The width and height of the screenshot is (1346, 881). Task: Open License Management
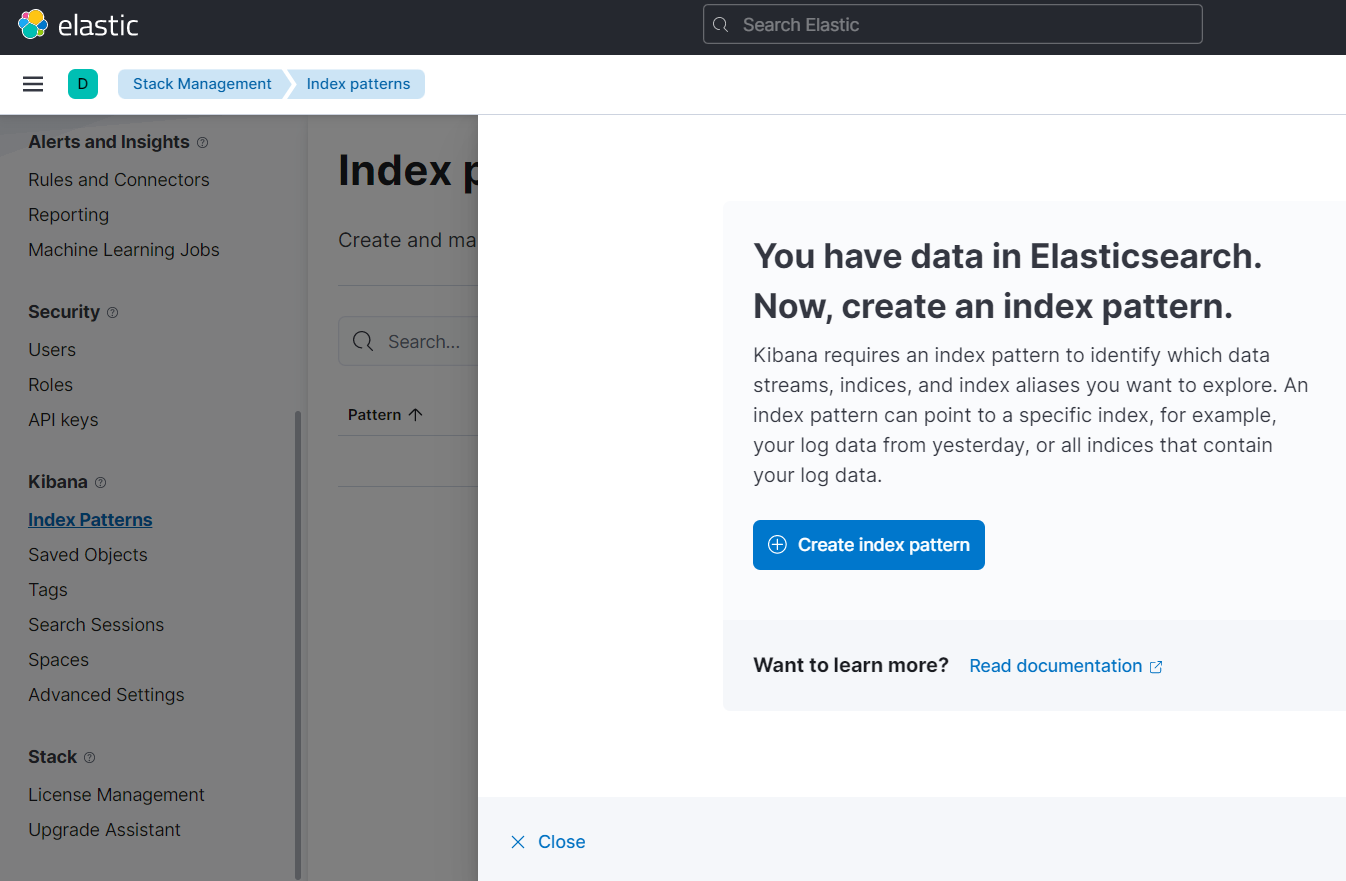point(116,795)
